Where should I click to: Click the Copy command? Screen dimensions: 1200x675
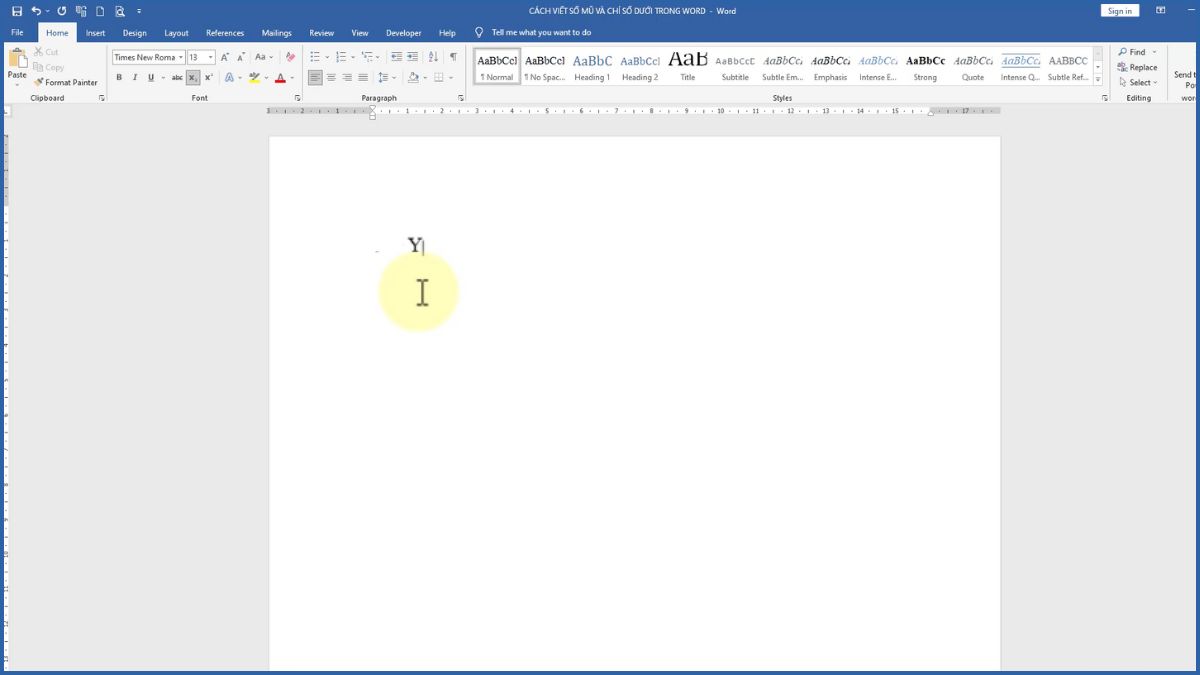pos(48,67)
